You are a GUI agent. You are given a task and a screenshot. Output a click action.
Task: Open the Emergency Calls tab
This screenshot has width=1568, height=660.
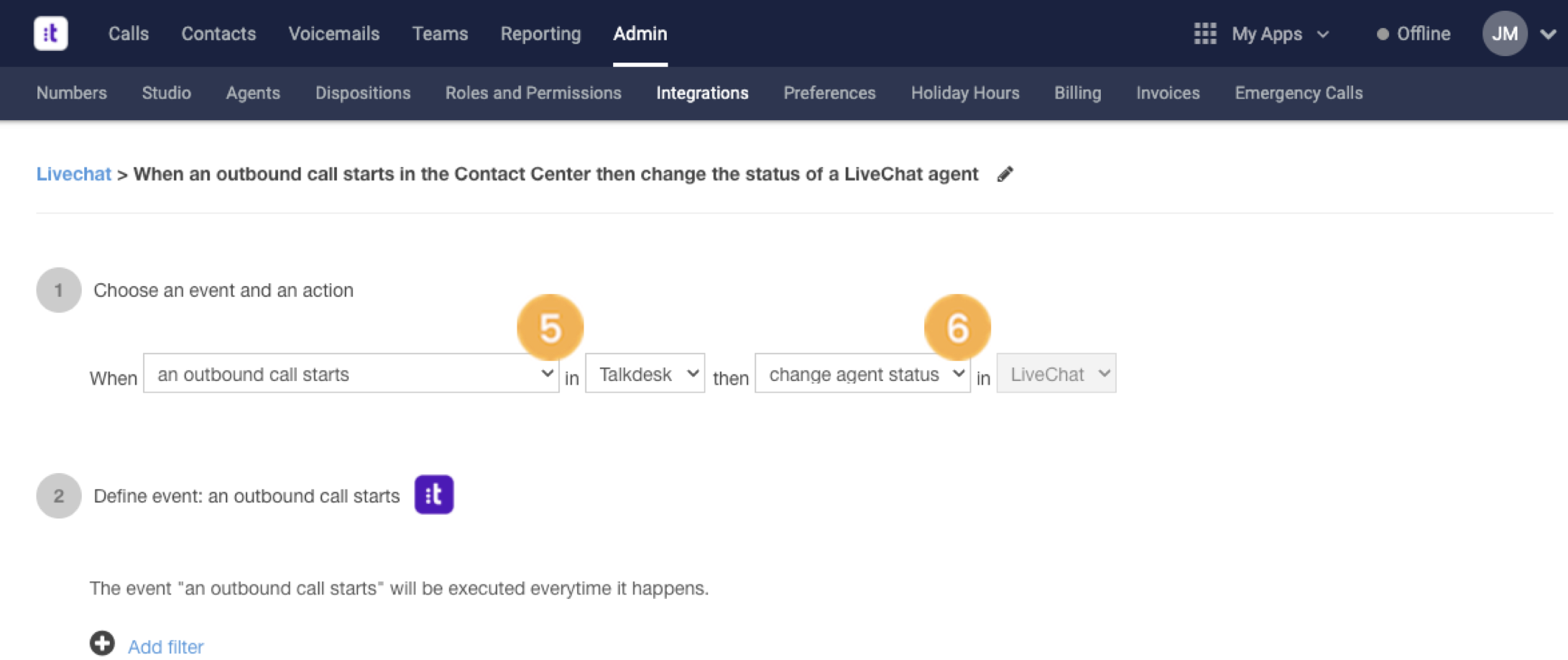coord(1299,93)
